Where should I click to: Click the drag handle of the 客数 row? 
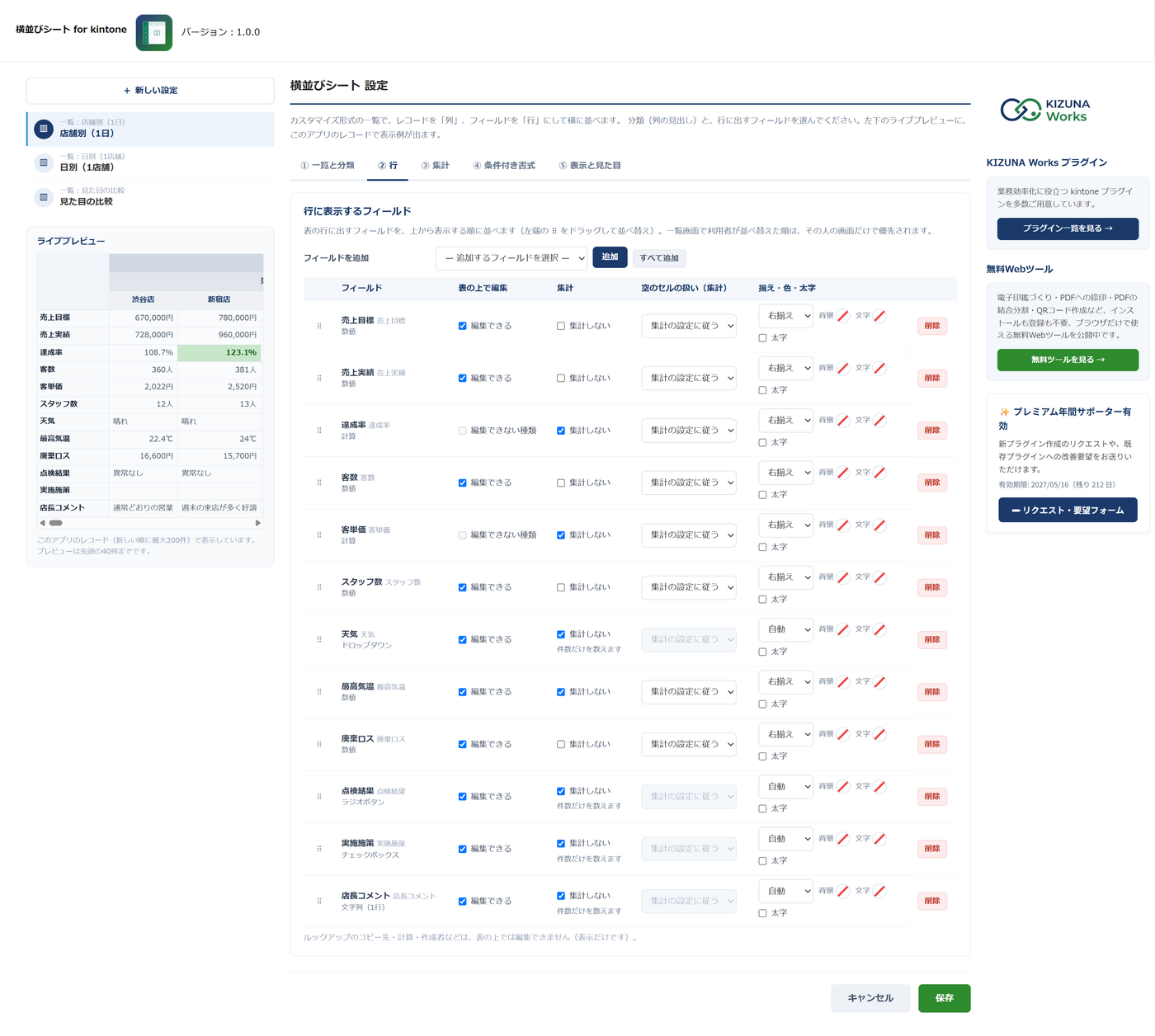(319, 483)
